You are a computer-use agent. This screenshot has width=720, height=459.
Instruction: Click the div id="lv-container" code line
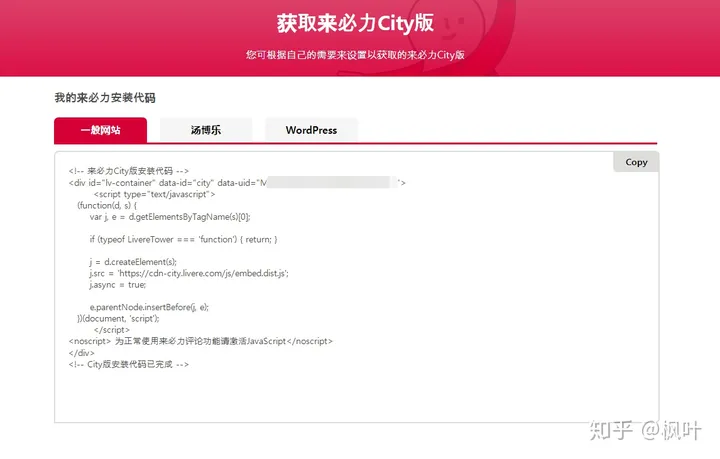click(237, 183)
